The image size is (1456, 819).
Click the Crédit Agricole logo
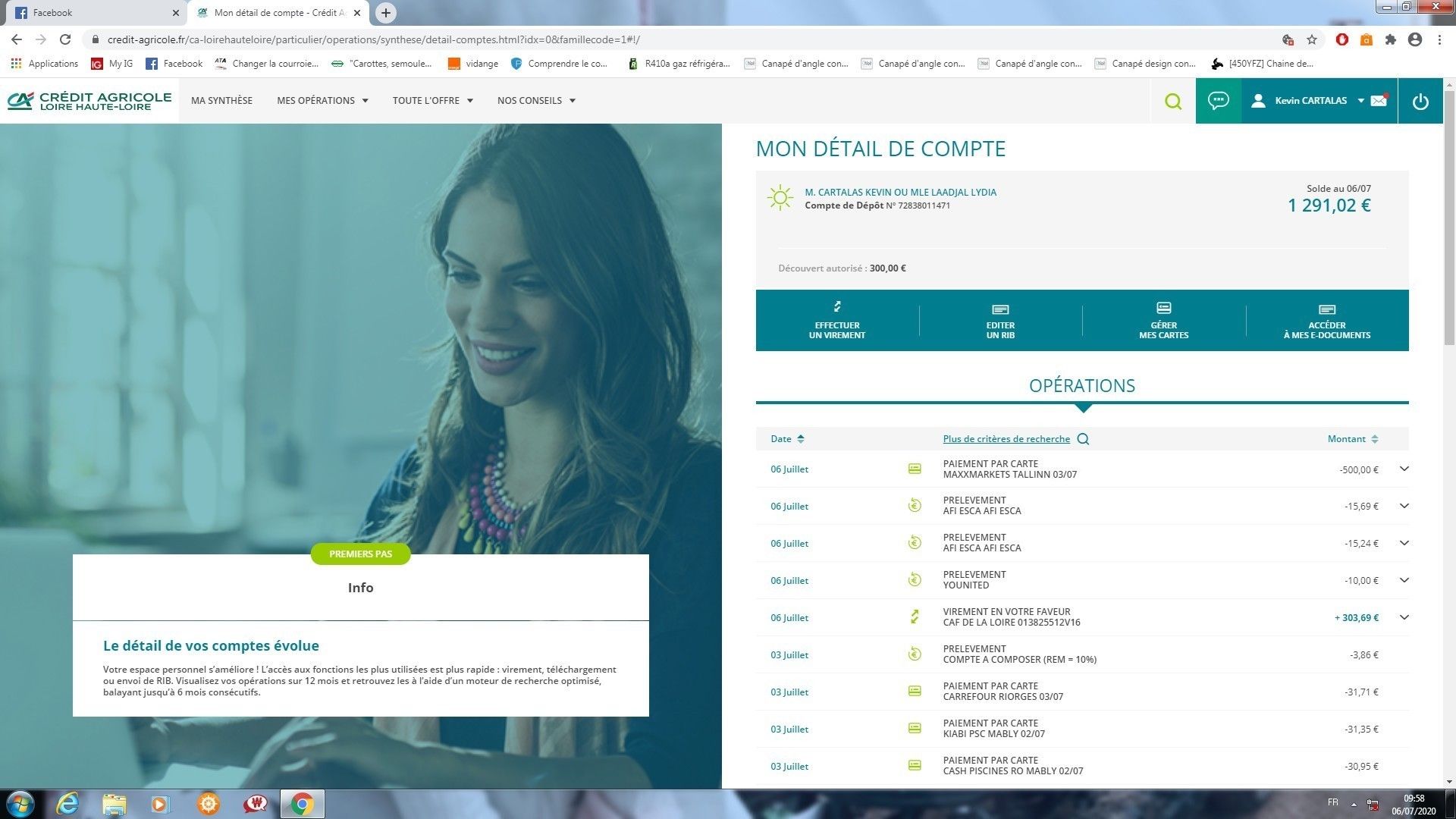tap(89, 101)
